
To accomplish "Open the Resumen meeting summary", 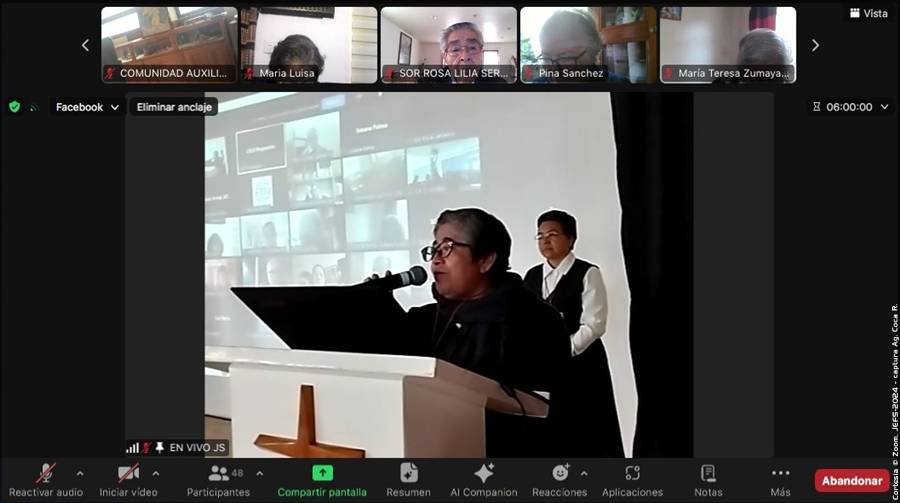I will tap(408, 481).
